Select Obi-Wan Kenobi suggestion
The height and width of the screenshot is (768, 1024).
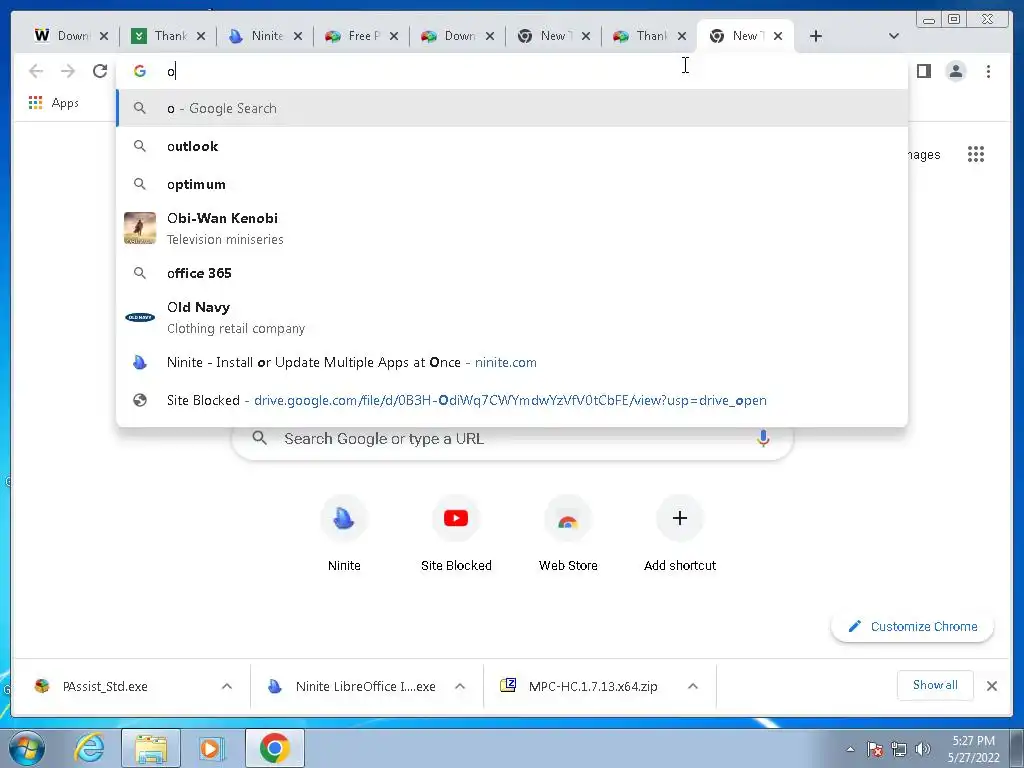pyautogui.click(x=512, y=229)
